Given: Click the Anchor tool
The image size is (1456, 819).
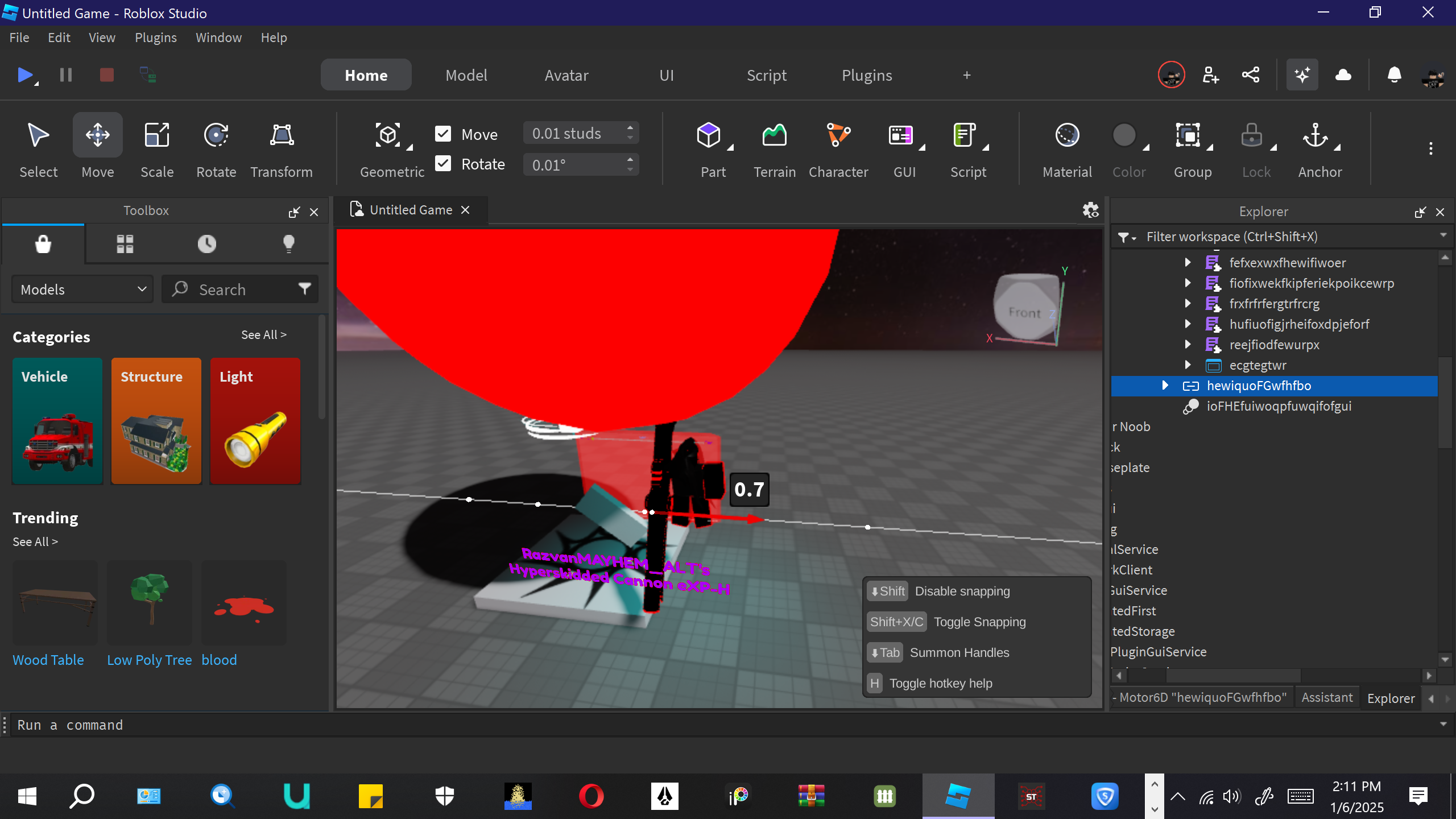Looking at the screenshot, I should pos(1316,136).
